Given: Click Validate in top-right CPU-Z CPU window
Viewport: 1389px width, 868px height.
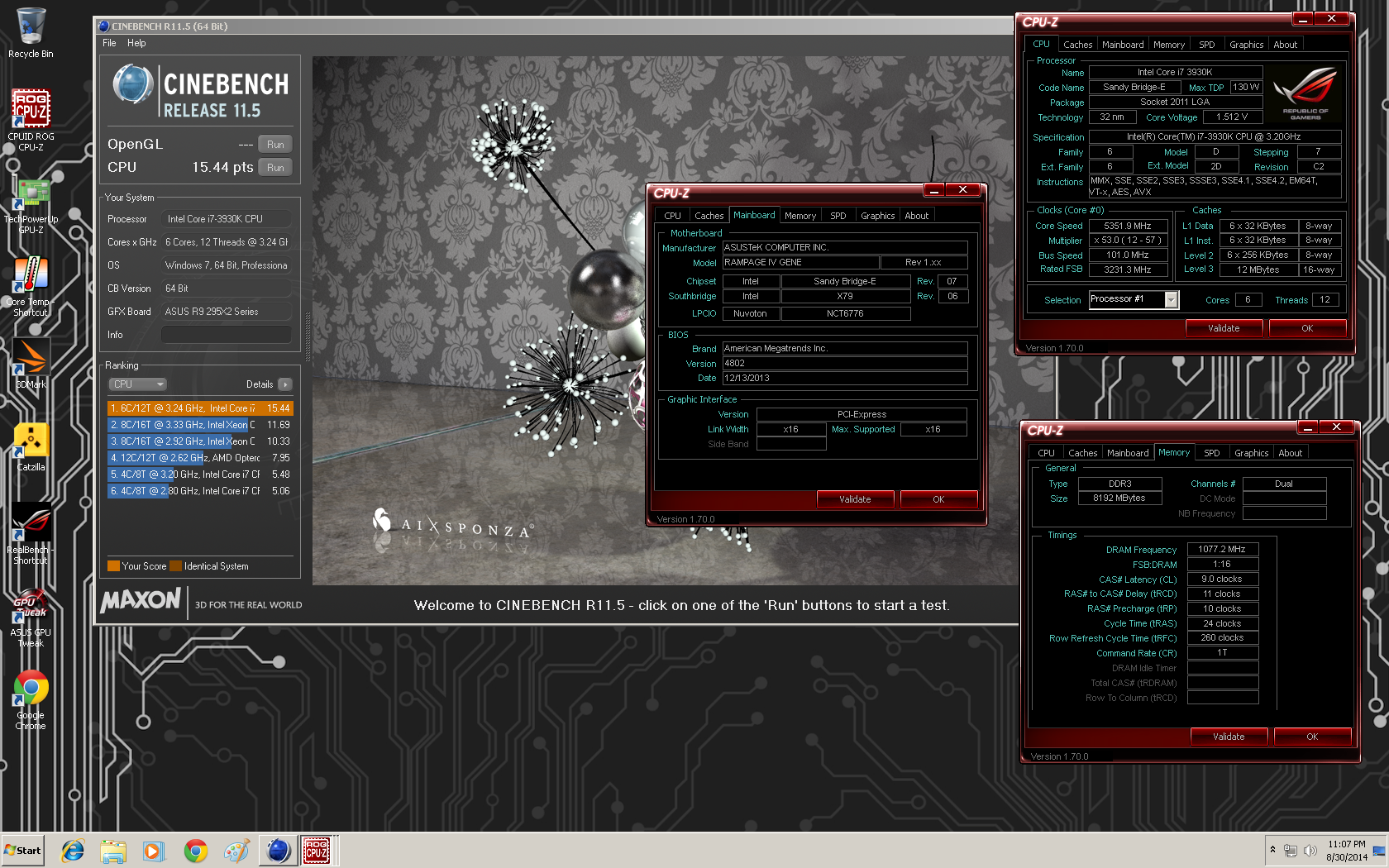Looking at the screenshot, I should (1224, 328).
